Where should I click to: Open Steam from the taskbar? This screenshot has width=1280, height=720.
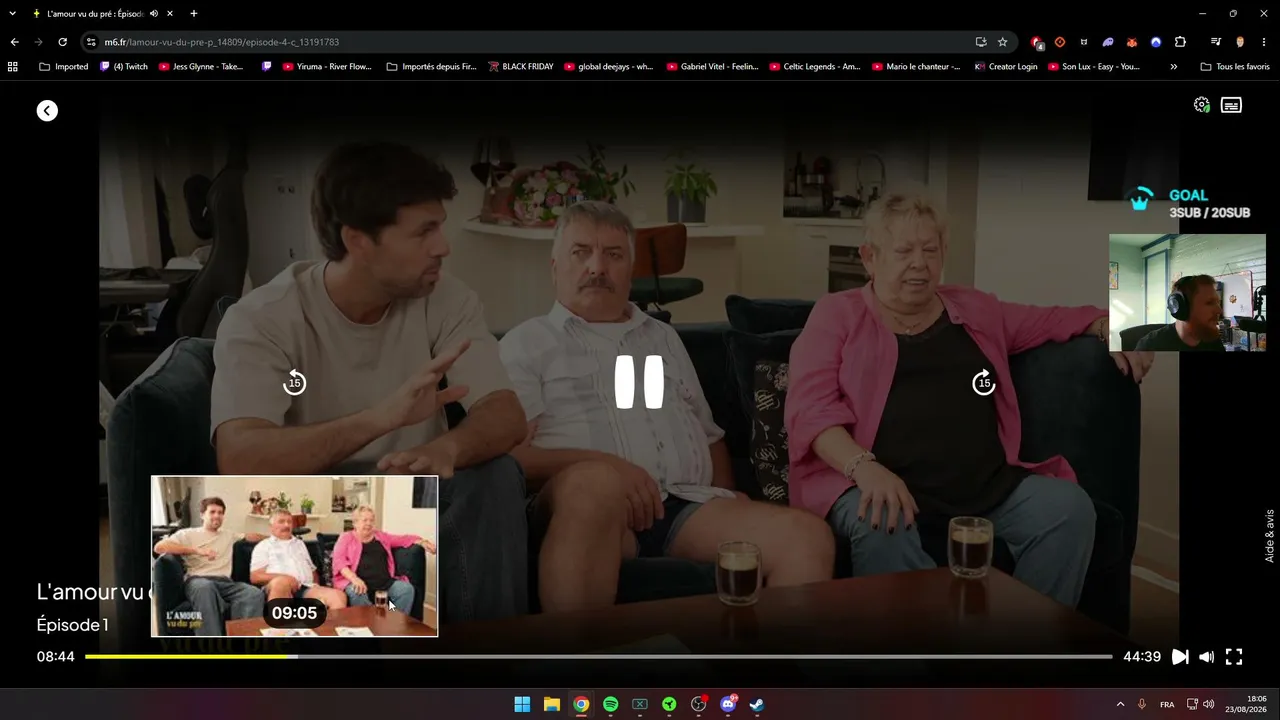(x=757, y=704)
